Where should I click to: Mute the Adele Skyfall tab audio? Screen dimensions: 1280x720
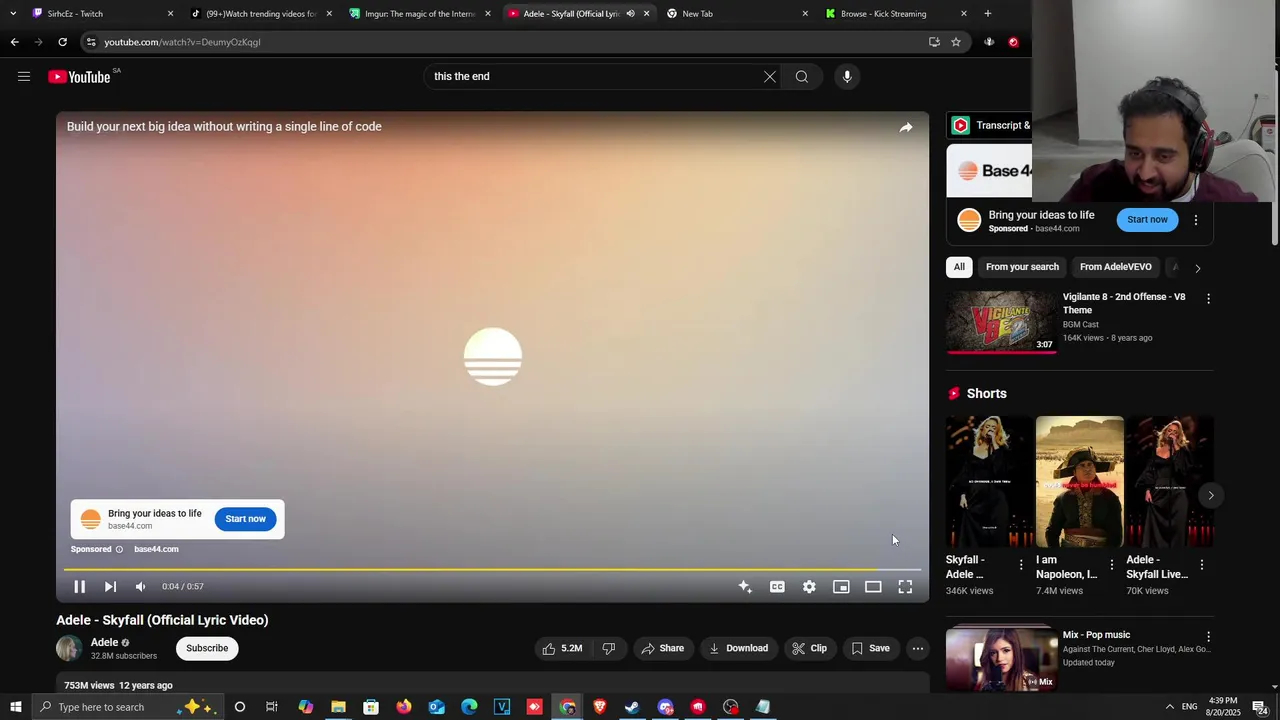(630, 14)
